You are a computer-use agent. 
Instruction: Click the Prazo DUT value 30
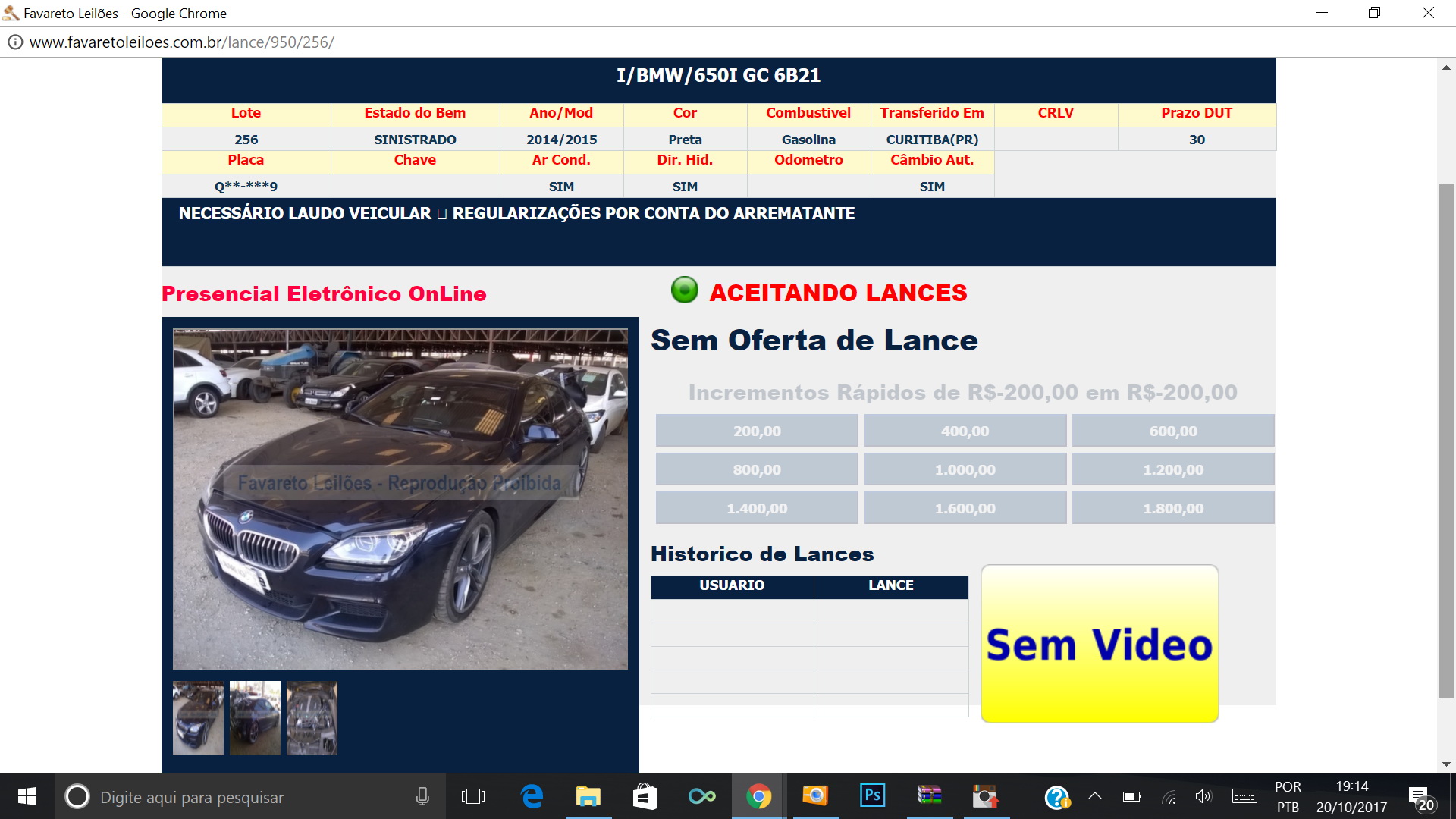click(x=1197, y=140)
